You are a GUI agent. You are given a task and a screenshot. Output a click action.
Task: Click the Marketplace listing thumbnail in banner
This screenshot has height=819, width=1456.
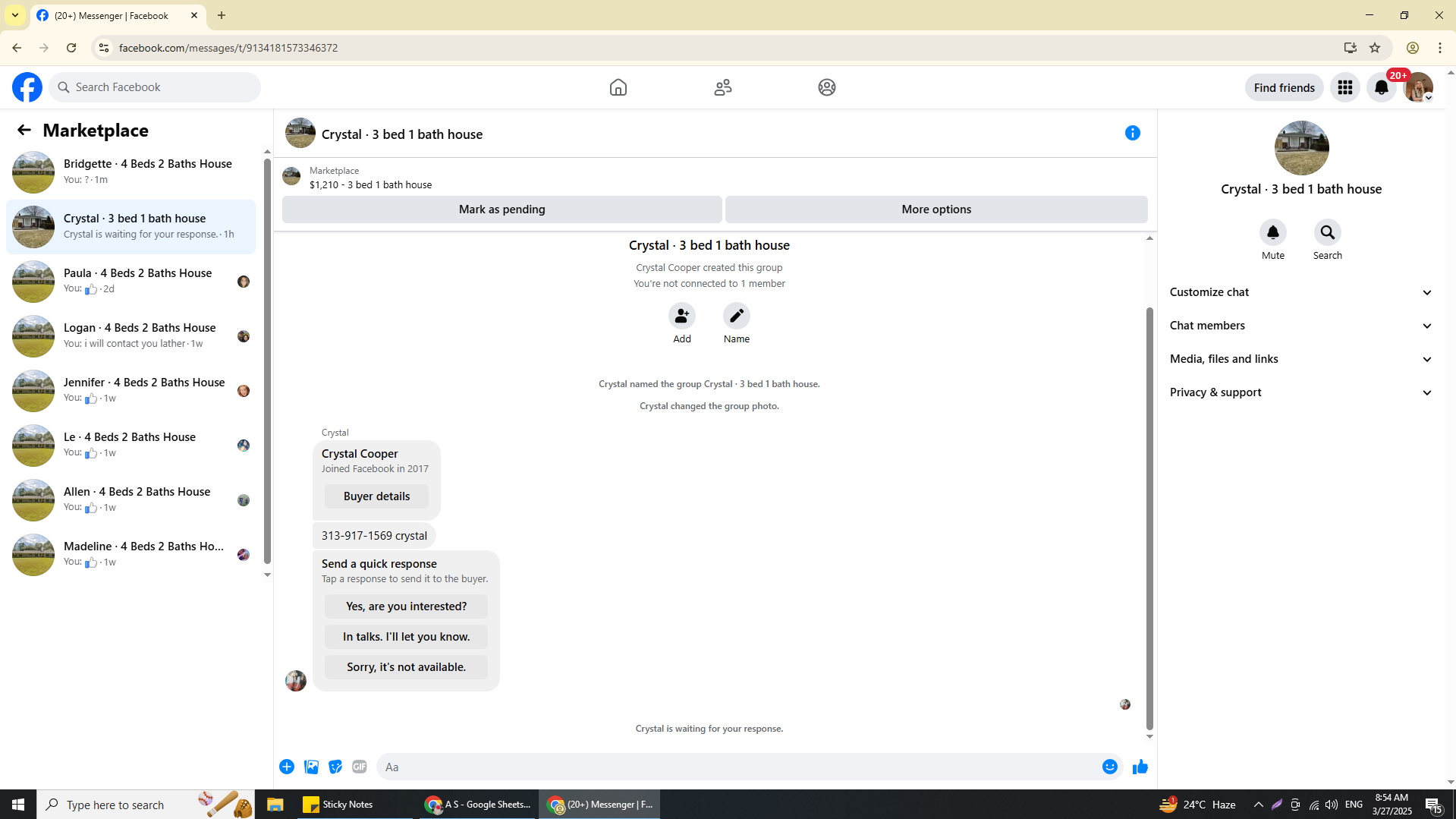291,177
